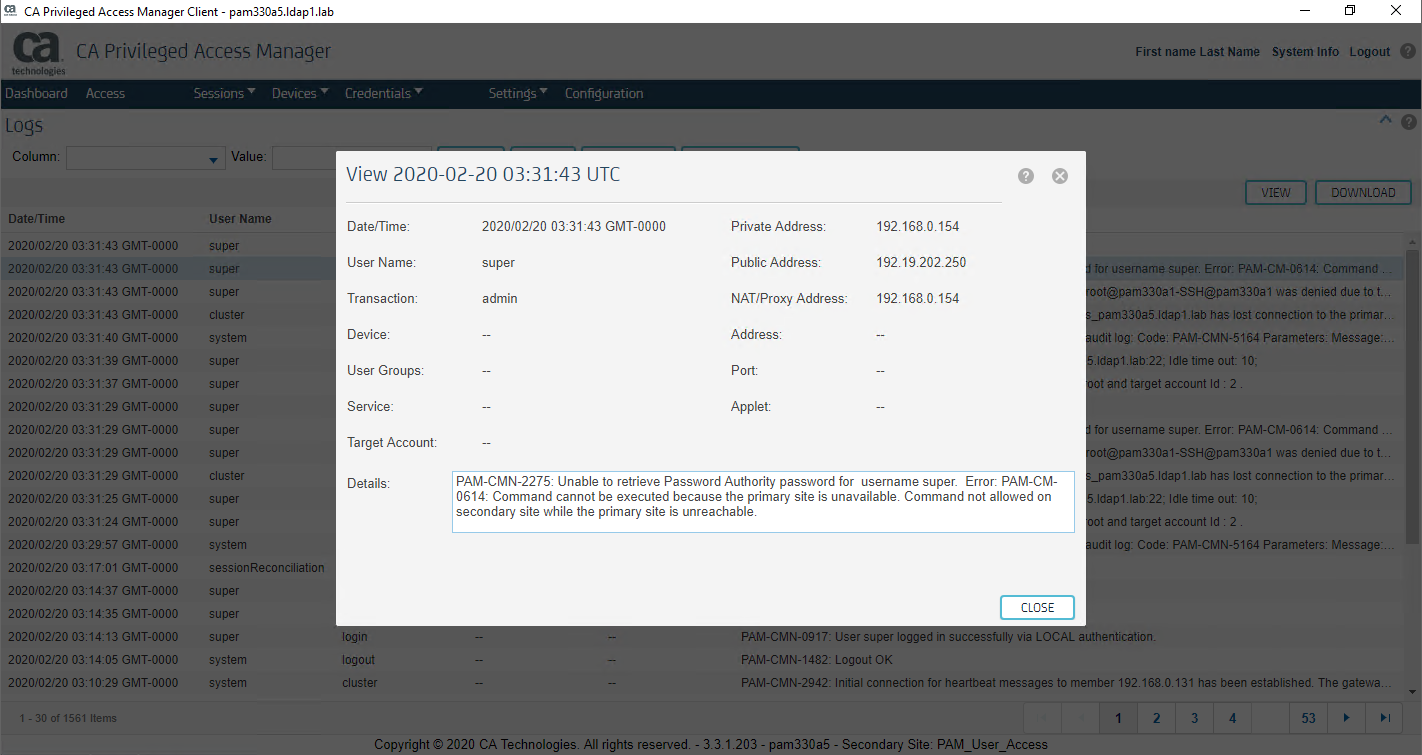Collapse the Logs filter panel chevron
Image resolution: width=1422 pixels, height=755 pixels.
(1386, 121)
